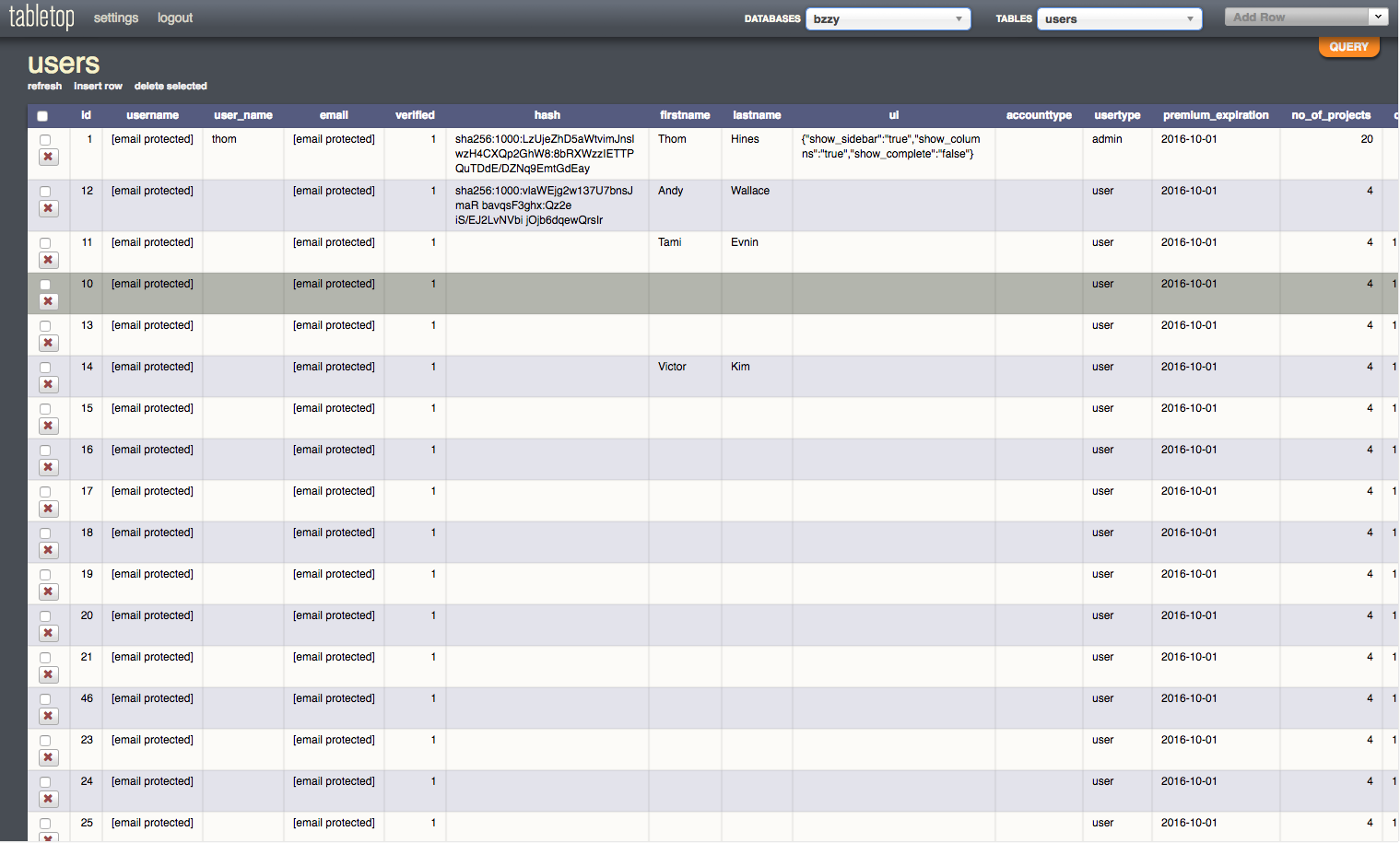Delete row id 10 using its X icon
1400x843 pixels.
pyautogui.click(x=48, y=301)
